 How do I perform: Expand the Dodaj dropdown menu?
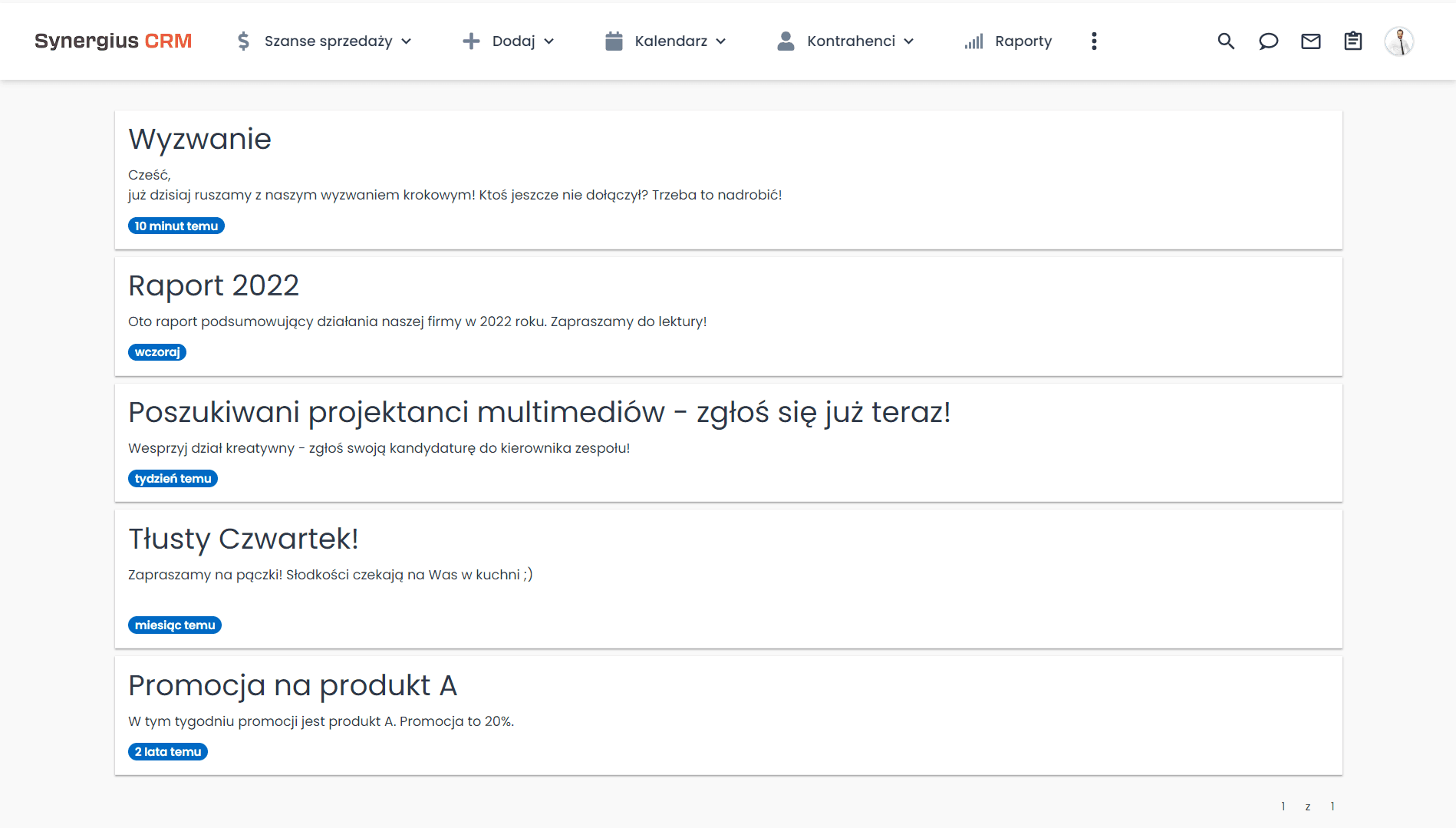pyautogui.click(x=548, y=42)
